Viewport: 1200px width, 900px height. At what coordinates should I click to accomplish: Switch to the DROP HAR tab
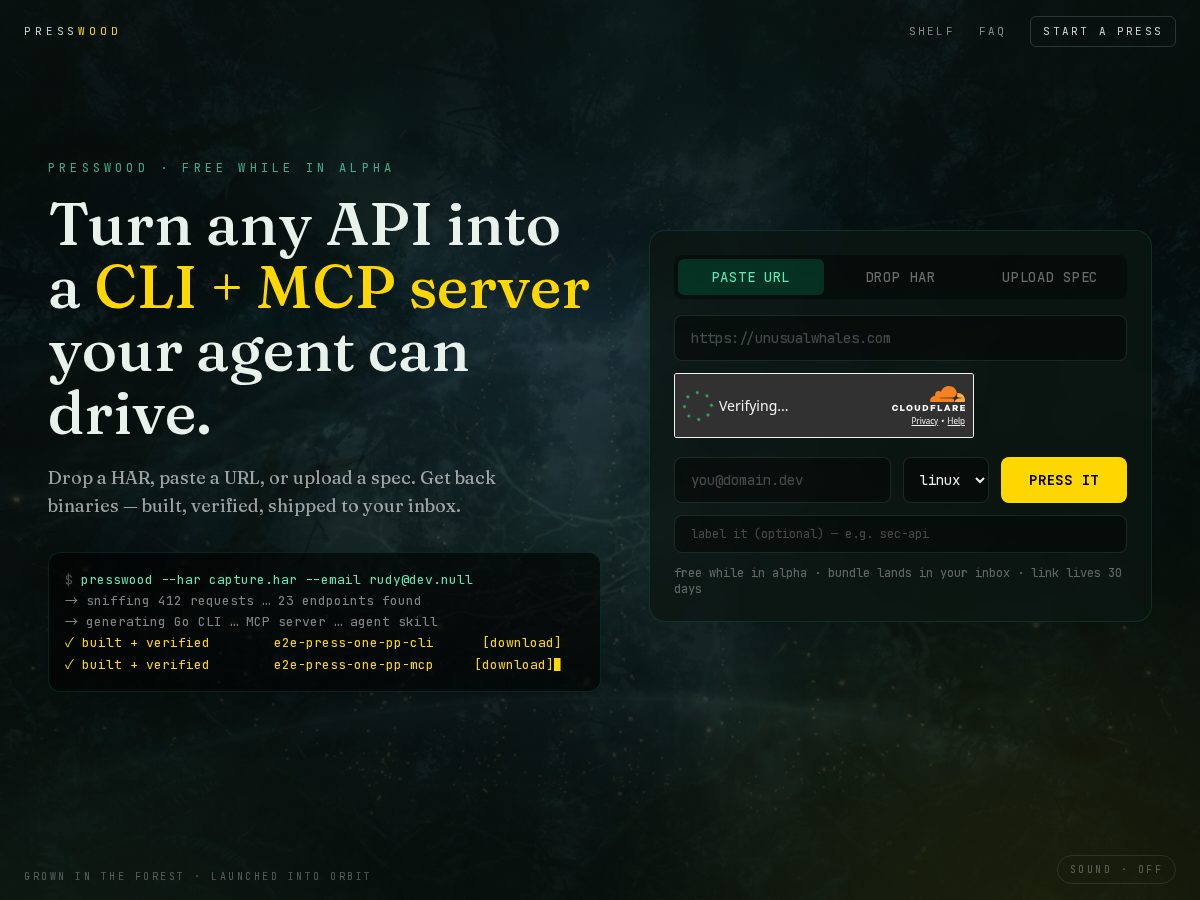click(x=900, y=277)
